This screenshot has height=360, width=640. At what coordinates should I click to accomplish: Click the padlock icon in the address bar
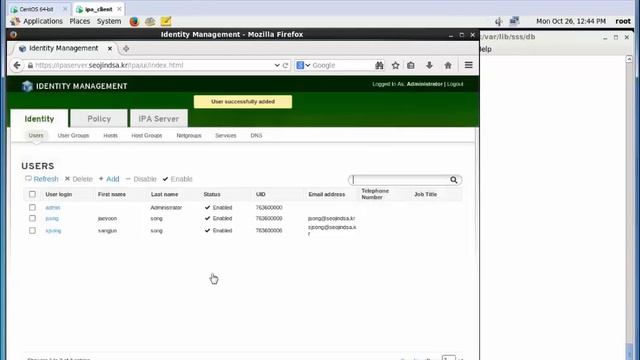30,65
